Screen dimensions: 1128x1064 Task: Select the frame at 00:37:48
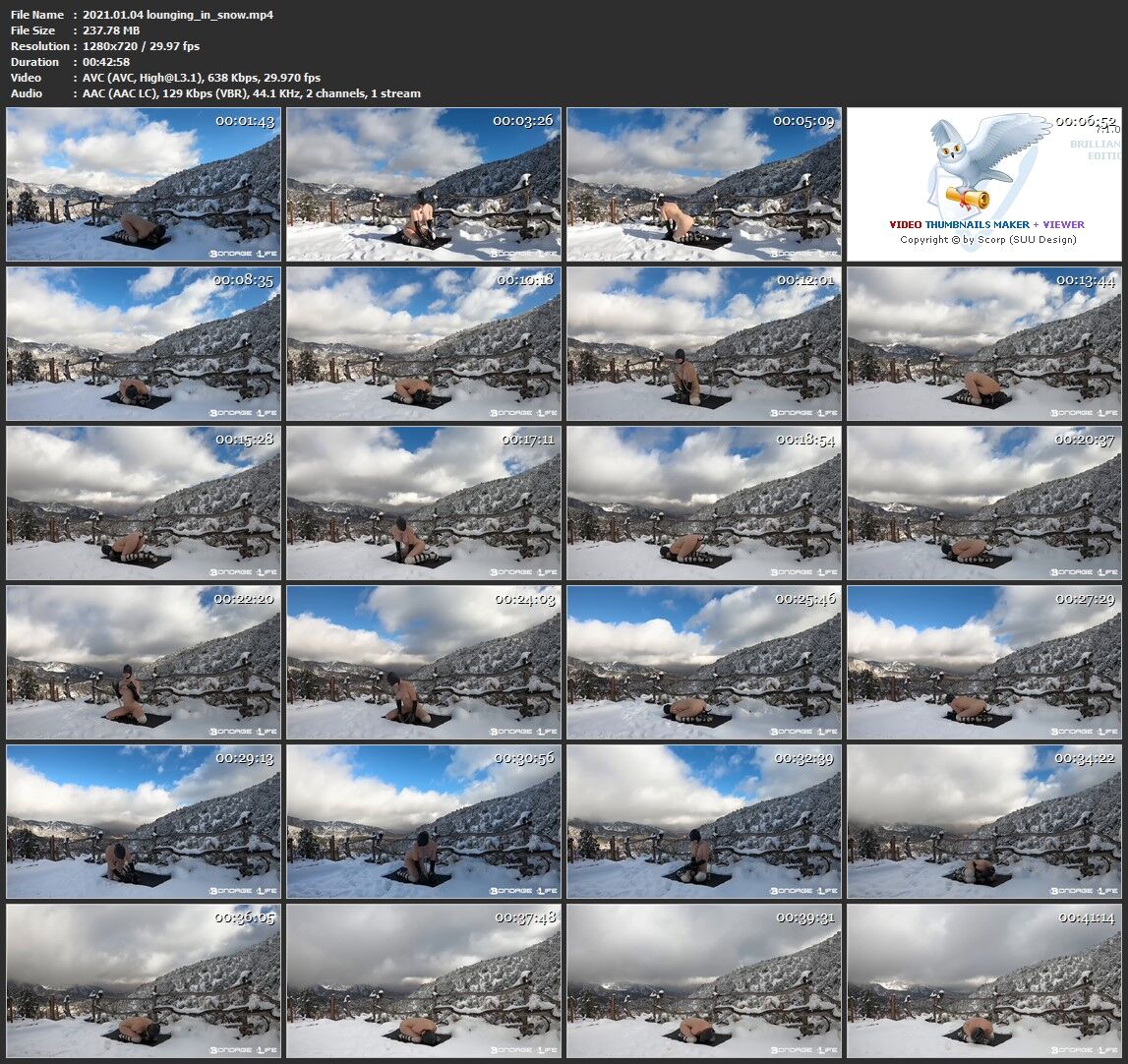[x=424, y=980]
